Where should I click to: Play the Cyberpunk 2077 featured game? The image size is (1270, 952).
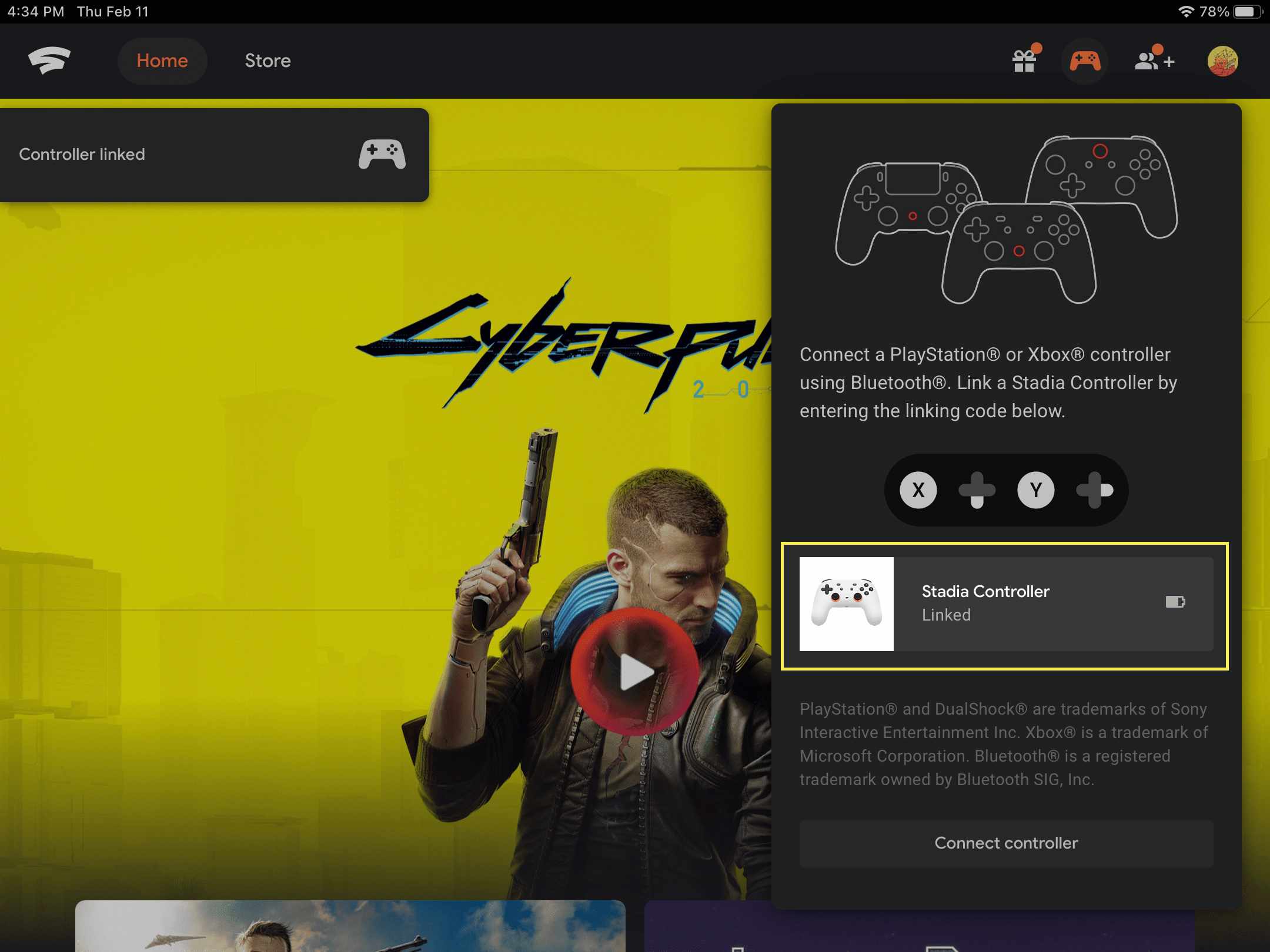coord(635,672)
